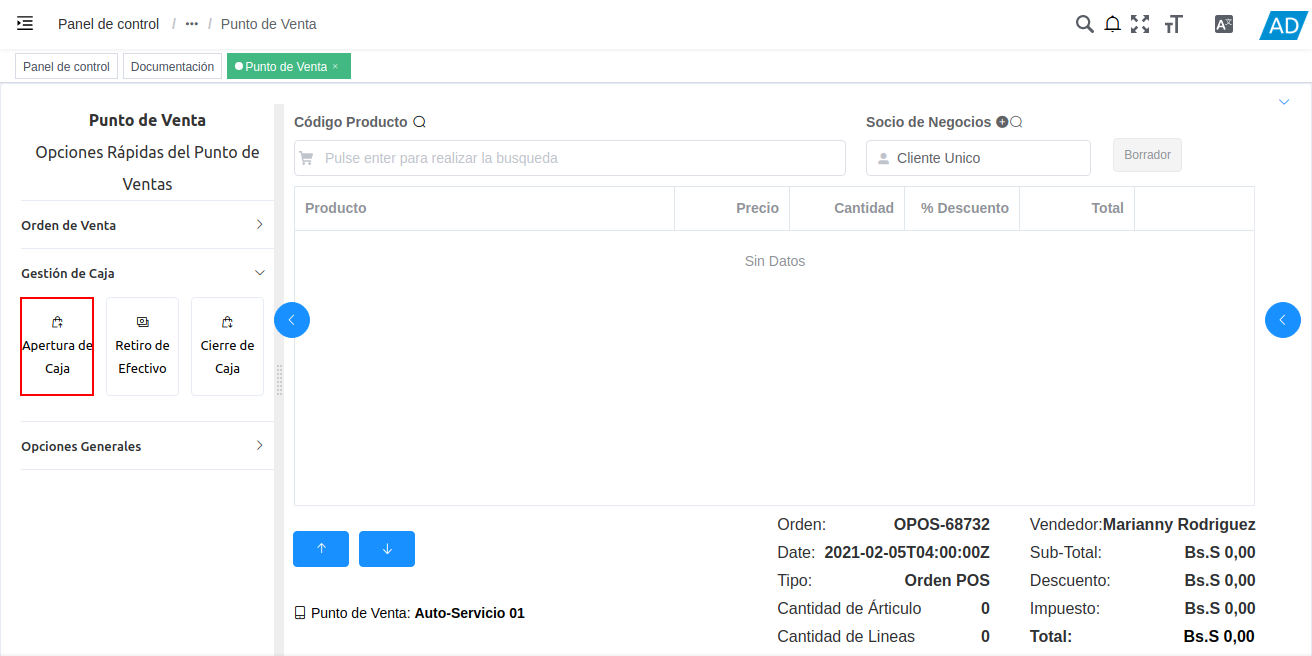
Task: Select the Retiro de Efectivo option
Action: point(142,345)
